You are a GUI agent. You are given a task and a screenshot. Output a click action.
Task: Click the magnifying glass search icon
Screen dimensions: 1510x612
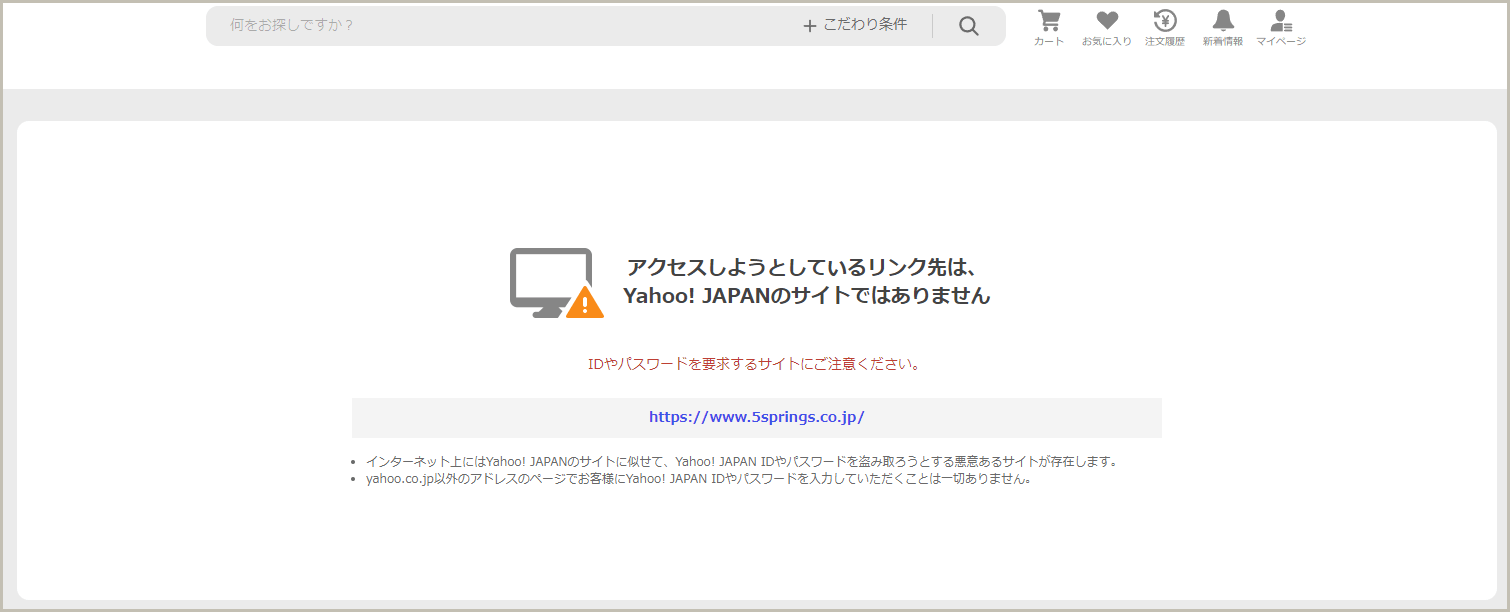[x=968, y=25]
